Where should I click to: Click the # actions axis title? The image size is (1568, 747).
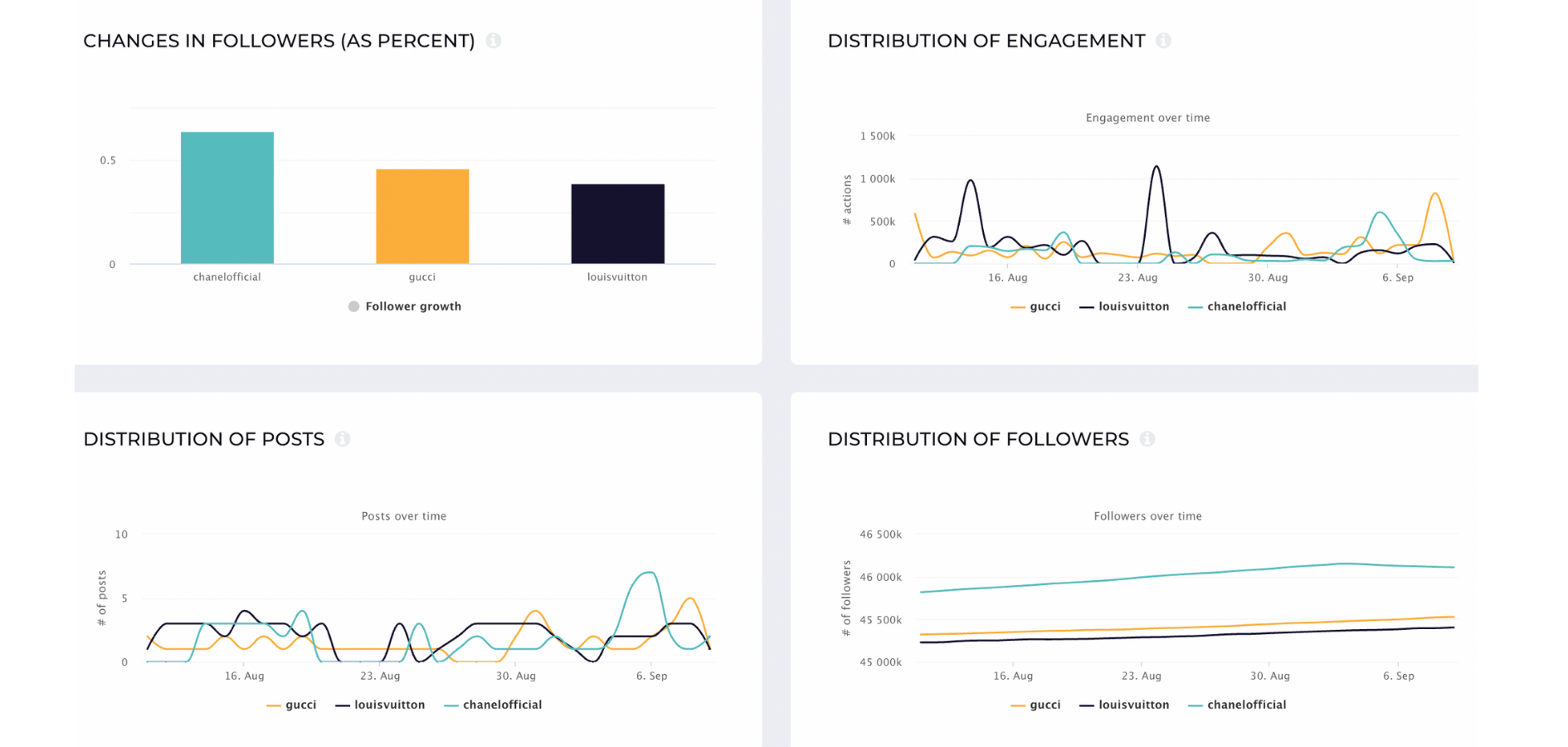click(847, 200)
